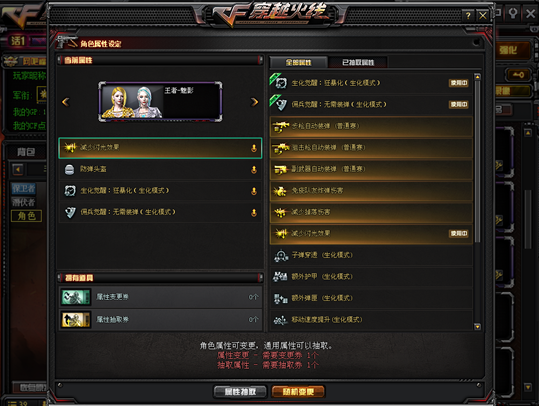
Task: Click the 佣兵觉醒 无需装弹 icon in right list
Action: coord(281,105)
